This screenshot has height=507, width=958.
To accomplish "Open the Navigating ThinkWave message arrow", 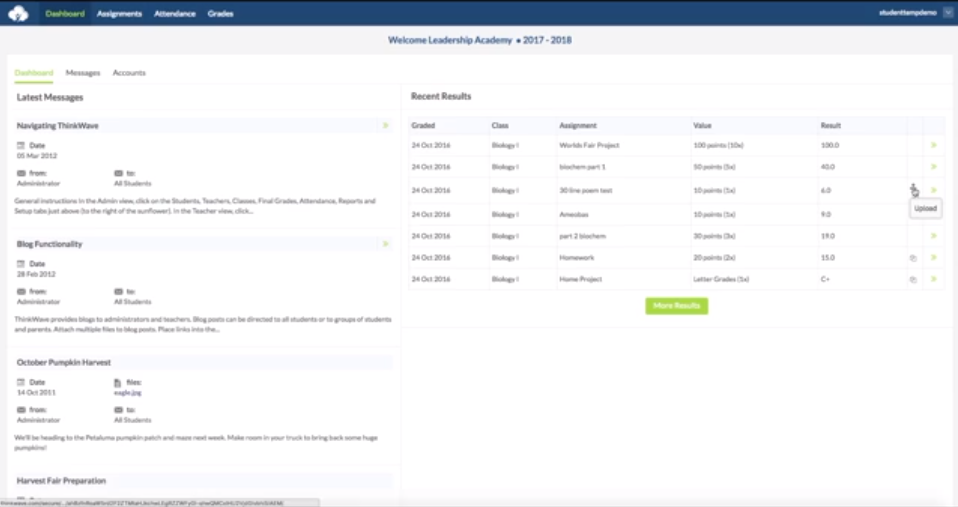I will 385,126.
